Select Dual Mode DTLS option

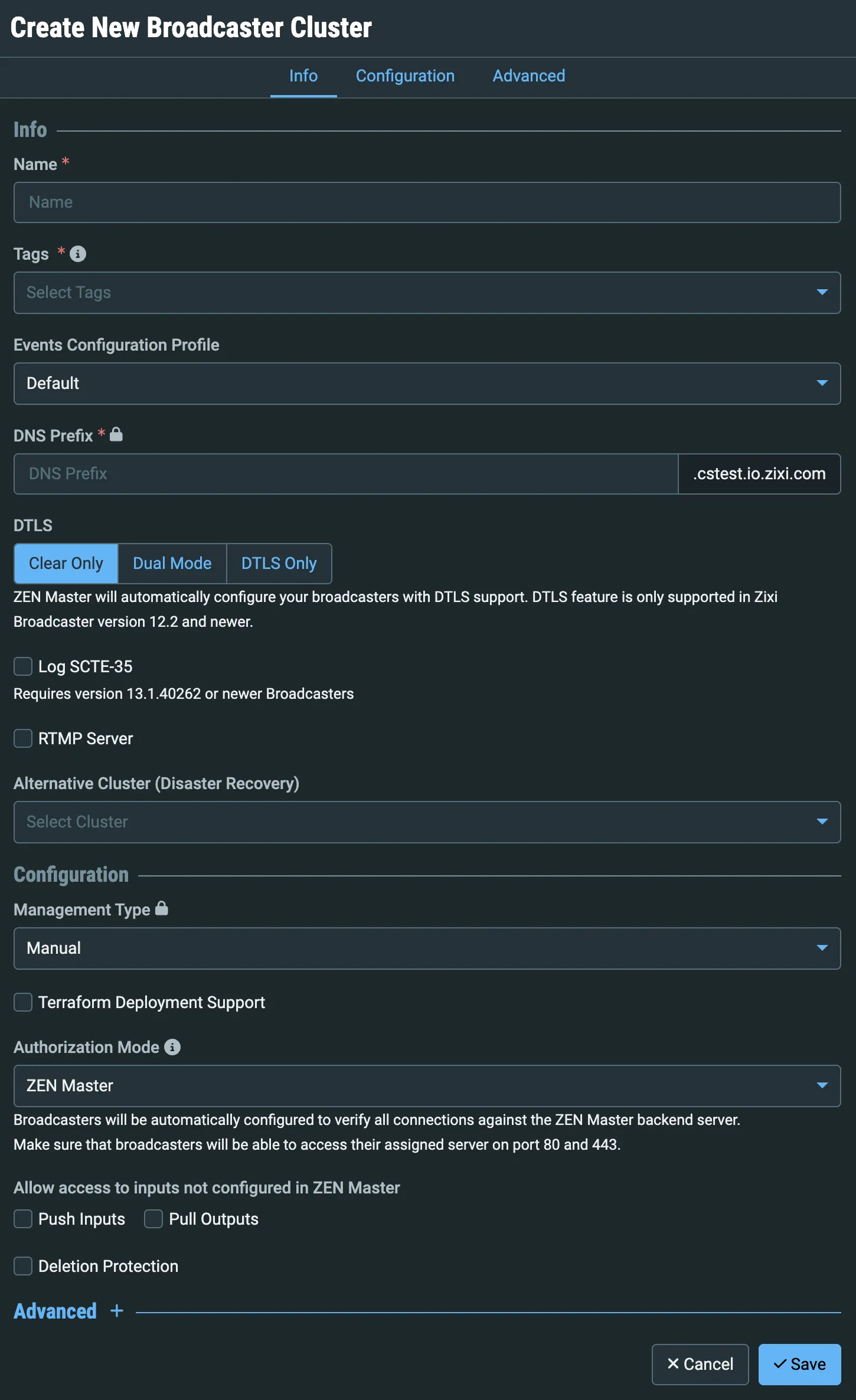[x=172, y=564]
